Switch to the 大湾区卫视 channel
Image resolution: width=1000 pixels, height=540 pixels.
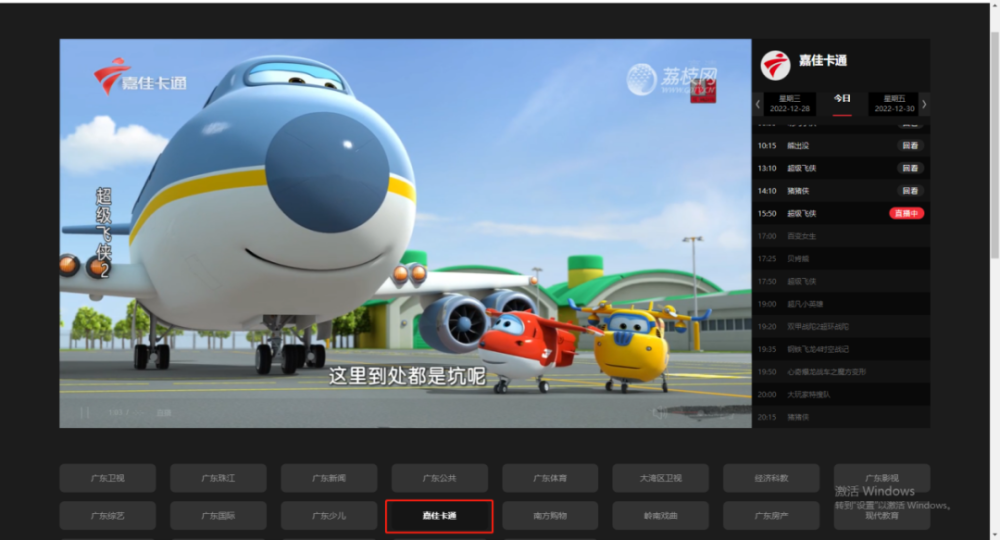[661, 478]
